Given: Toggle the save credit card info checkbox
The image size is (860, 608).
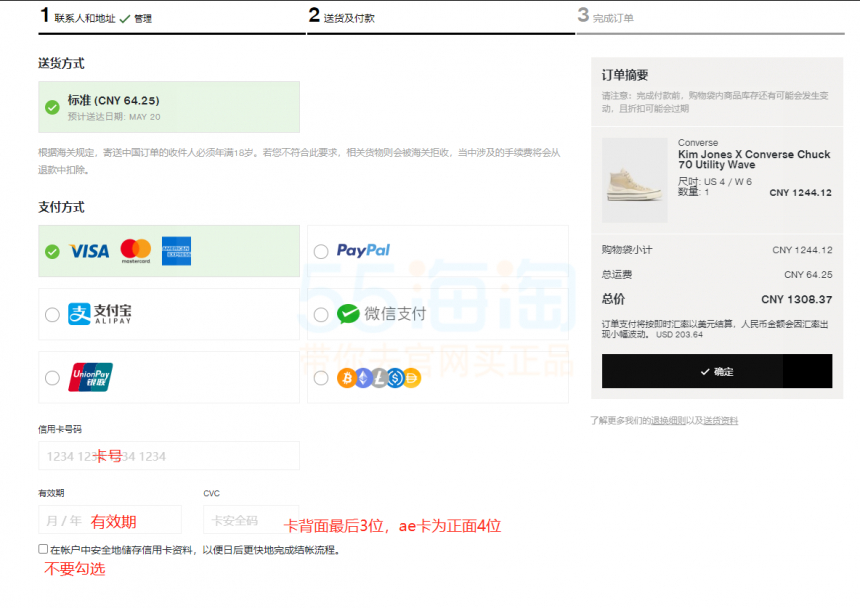Looking at the screenshot, I should pyautogui.click(x=43, y=549).
